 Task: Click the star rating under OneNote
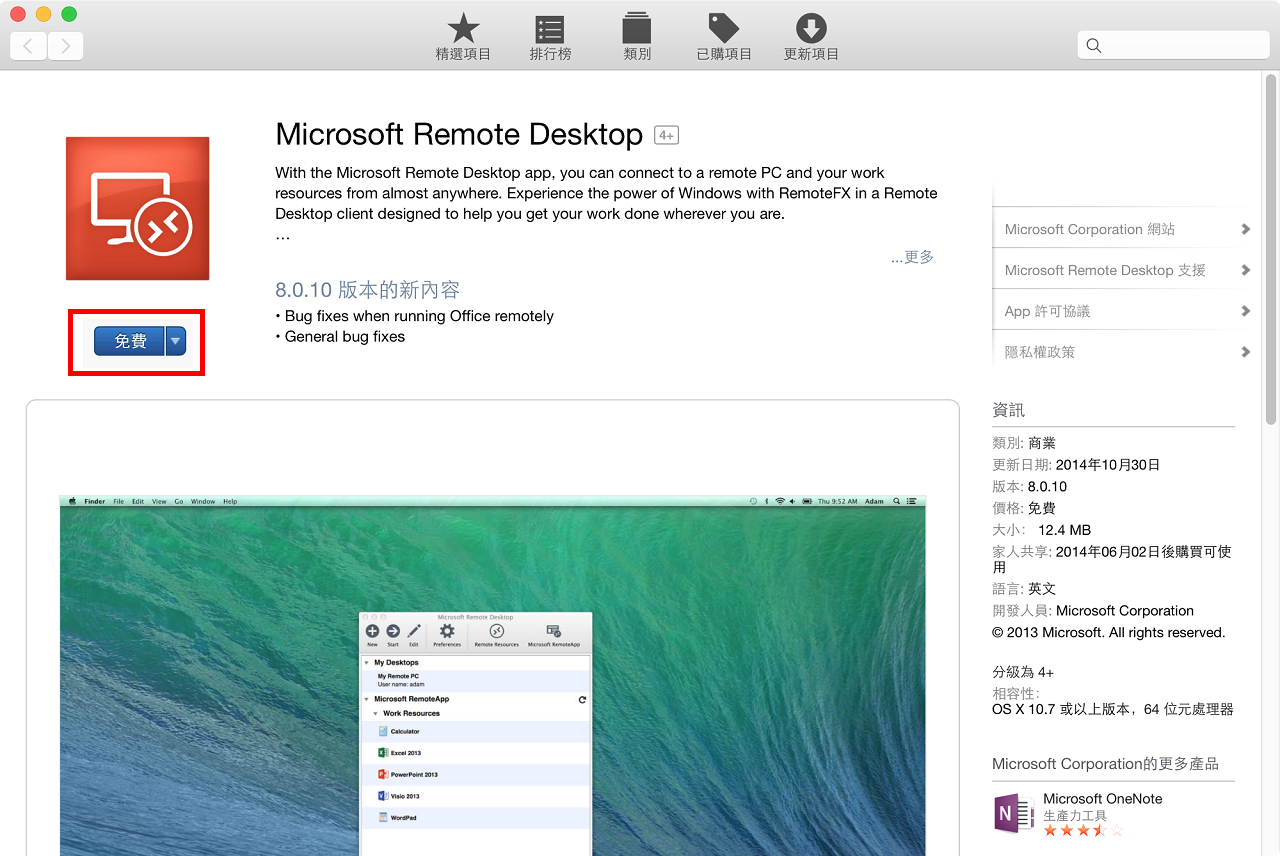pos(1083,830)
